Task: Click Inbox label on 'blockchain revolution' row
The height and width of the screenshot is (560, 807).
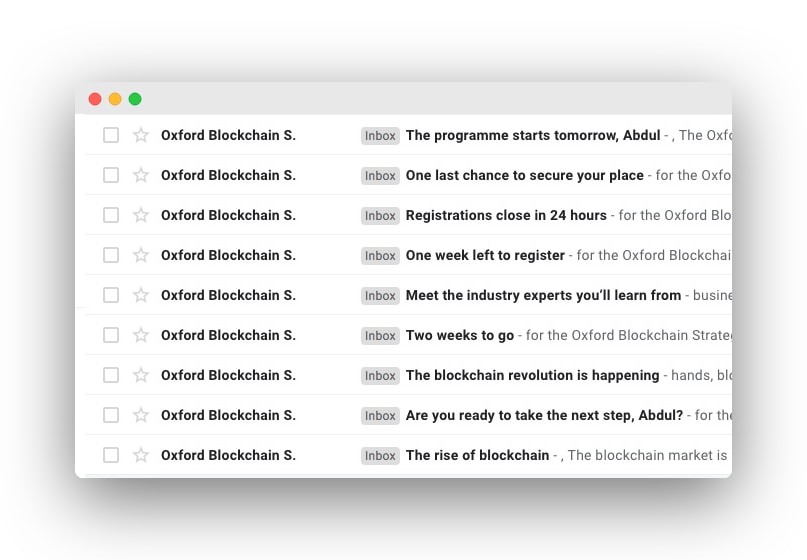Action: click(x=380, y=376)
